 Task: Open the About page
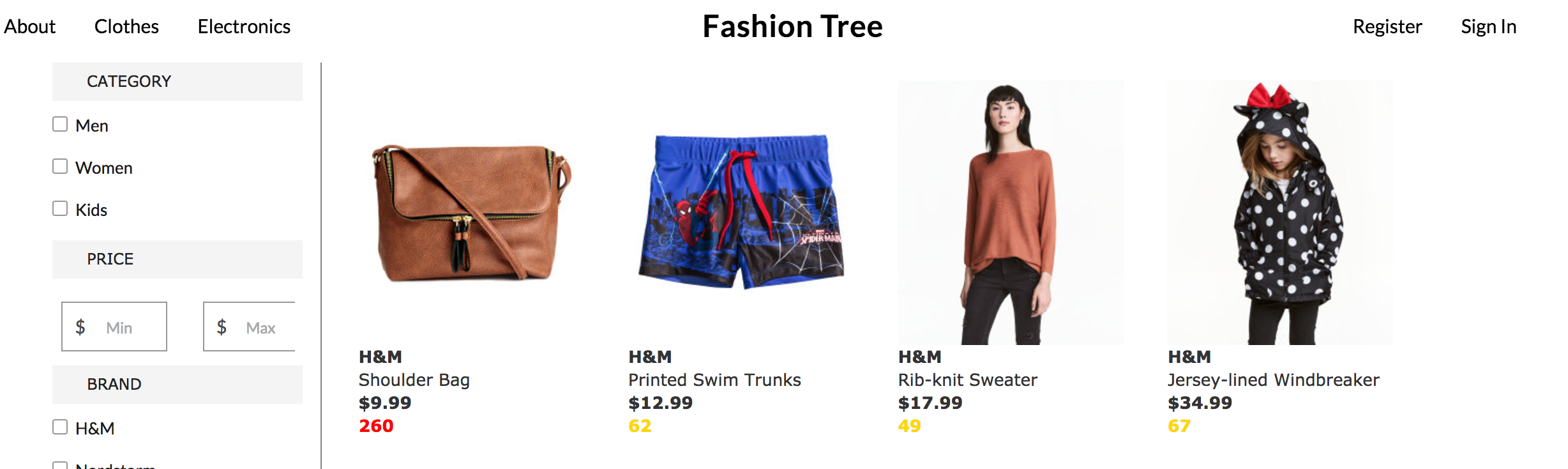point(29,26)
